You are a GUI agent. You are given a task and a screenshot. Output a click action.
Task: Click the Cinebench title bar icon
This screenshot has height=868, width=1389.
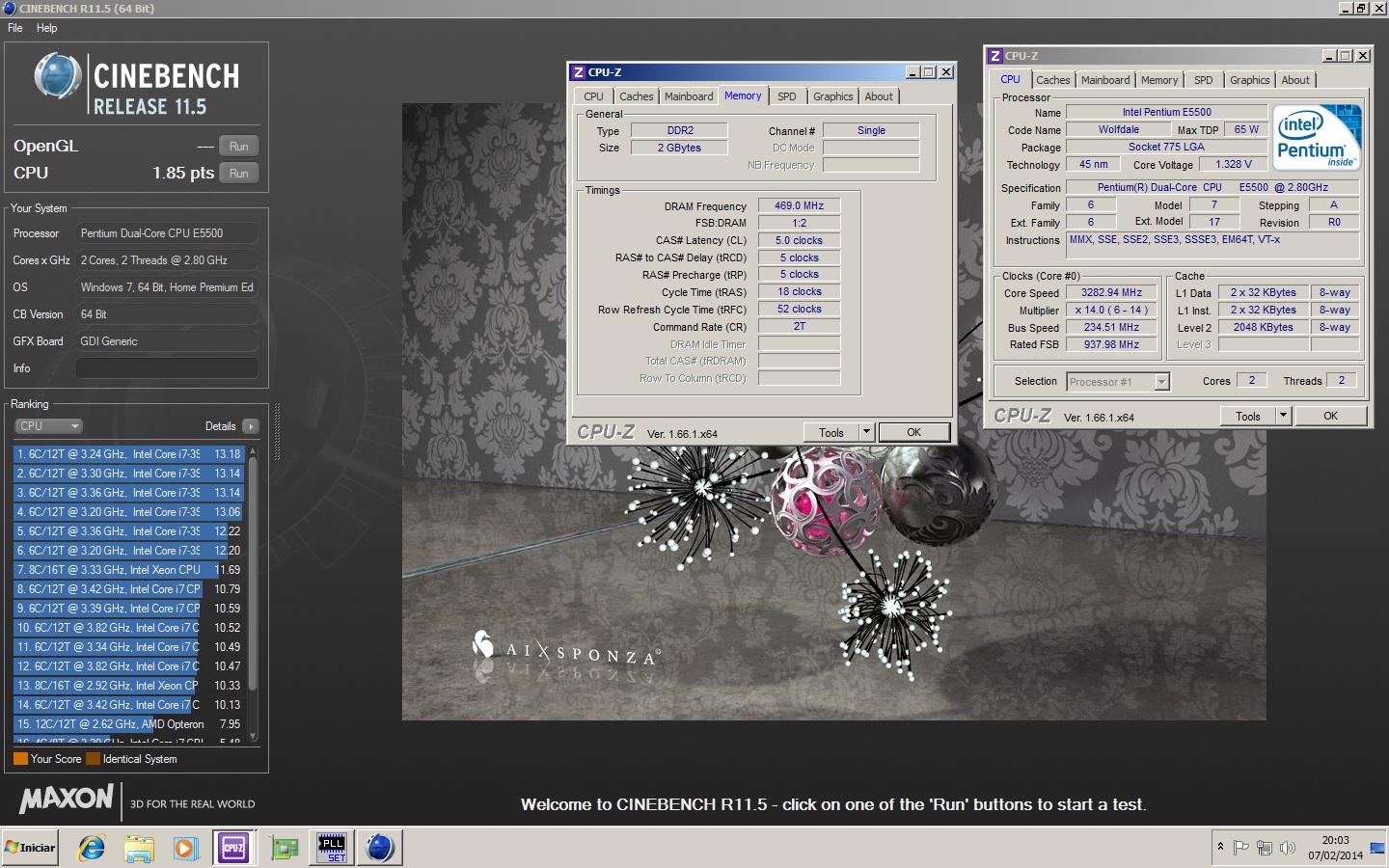point(9,8)
